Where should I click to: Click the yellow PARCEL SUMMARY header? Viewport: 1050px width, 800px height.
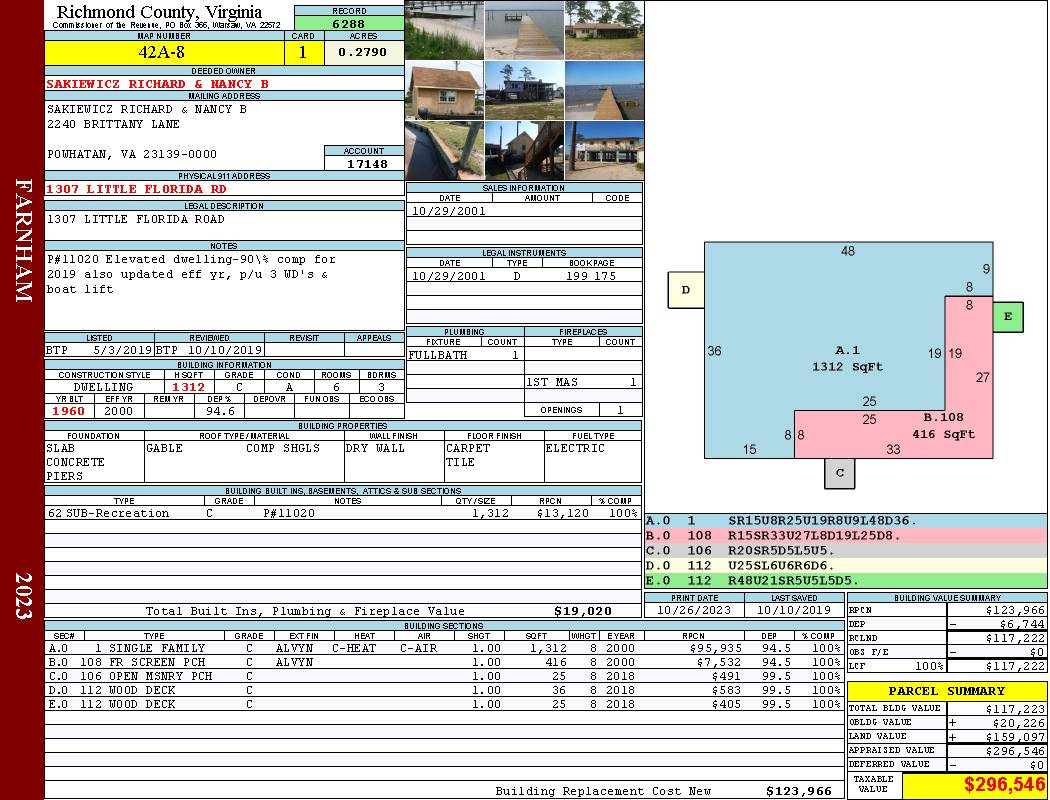point(946,691)
